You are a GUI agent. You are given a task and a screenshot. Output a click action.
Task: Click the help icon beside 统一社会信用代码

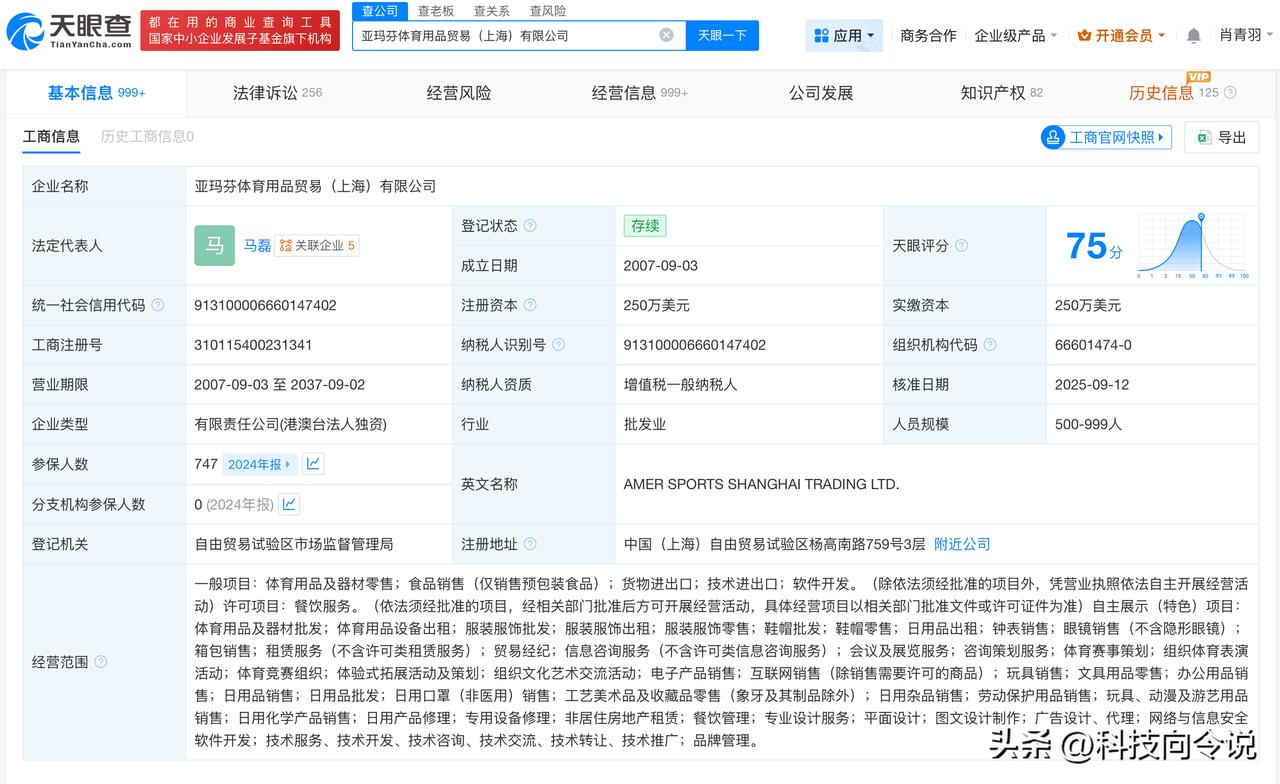pyautogui.click(x=157, y=305)
